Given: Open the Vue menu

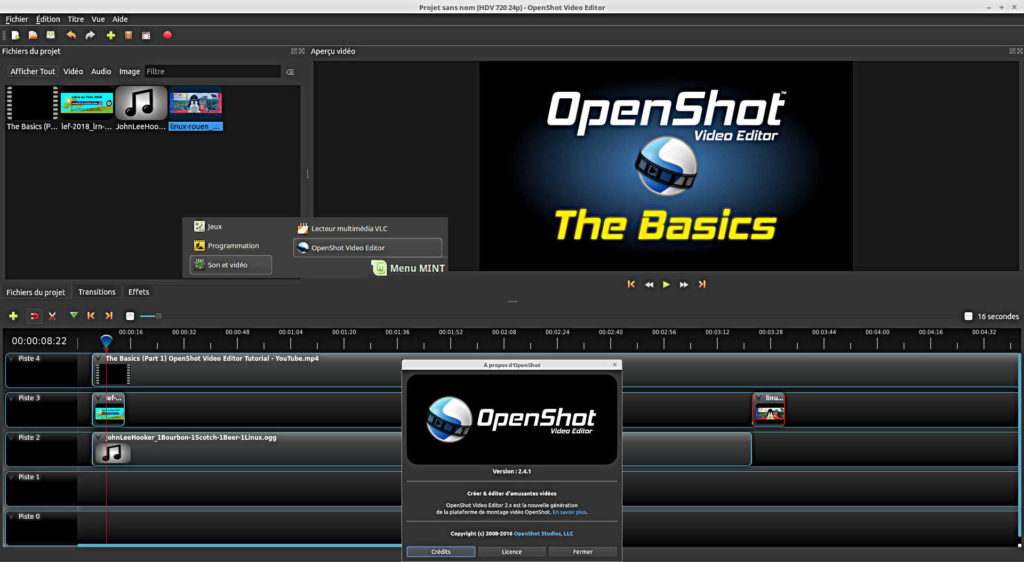Looking at the screenshot, I should (x=98, y=20).
